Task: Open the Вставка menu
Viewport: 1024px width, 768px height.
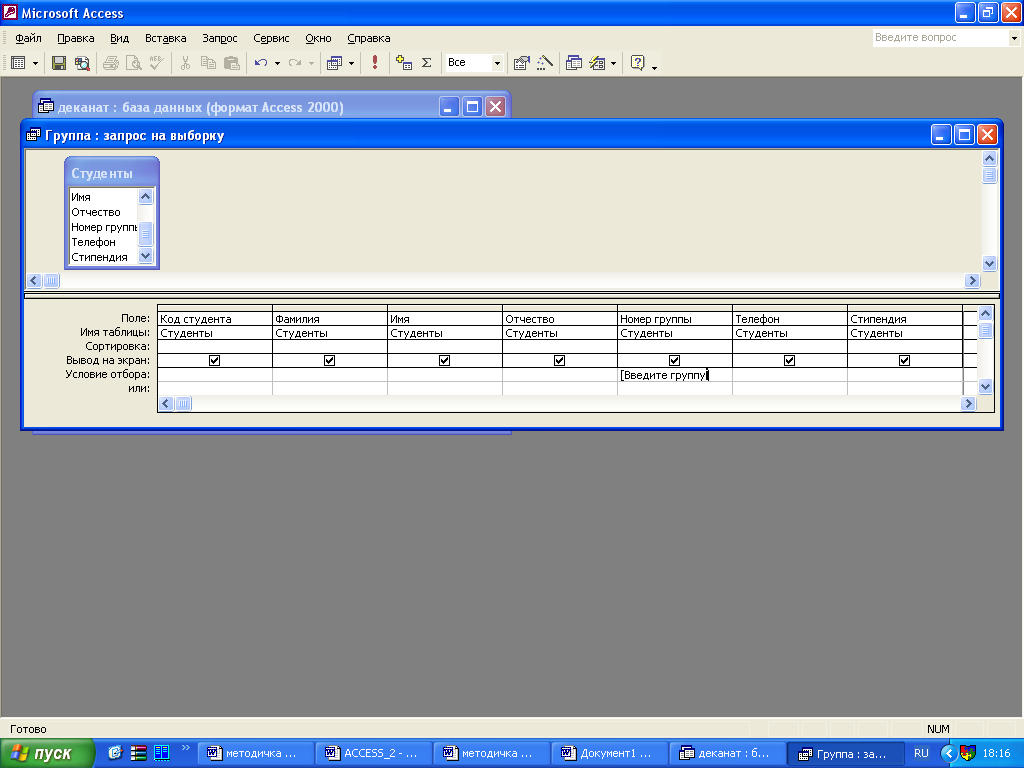Action: [165, 38]
